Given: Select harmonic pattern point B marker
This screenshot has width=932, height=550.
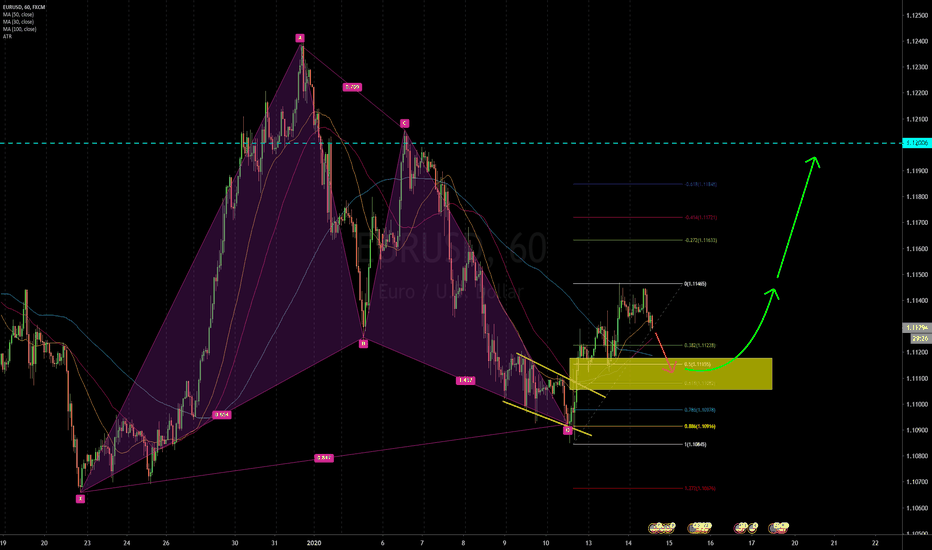Looking at the screenshot, I should click(x=363, y=343).
